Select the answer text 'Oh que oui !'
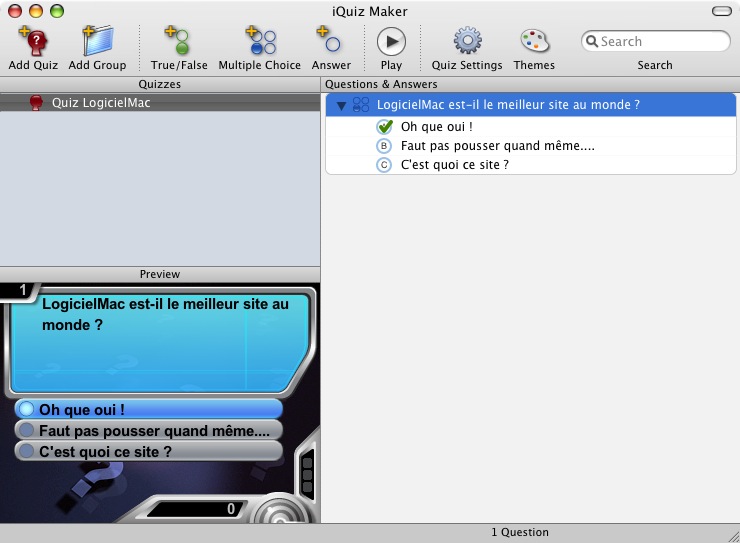The height and width of the screenshot is (543, 740). 437,126
